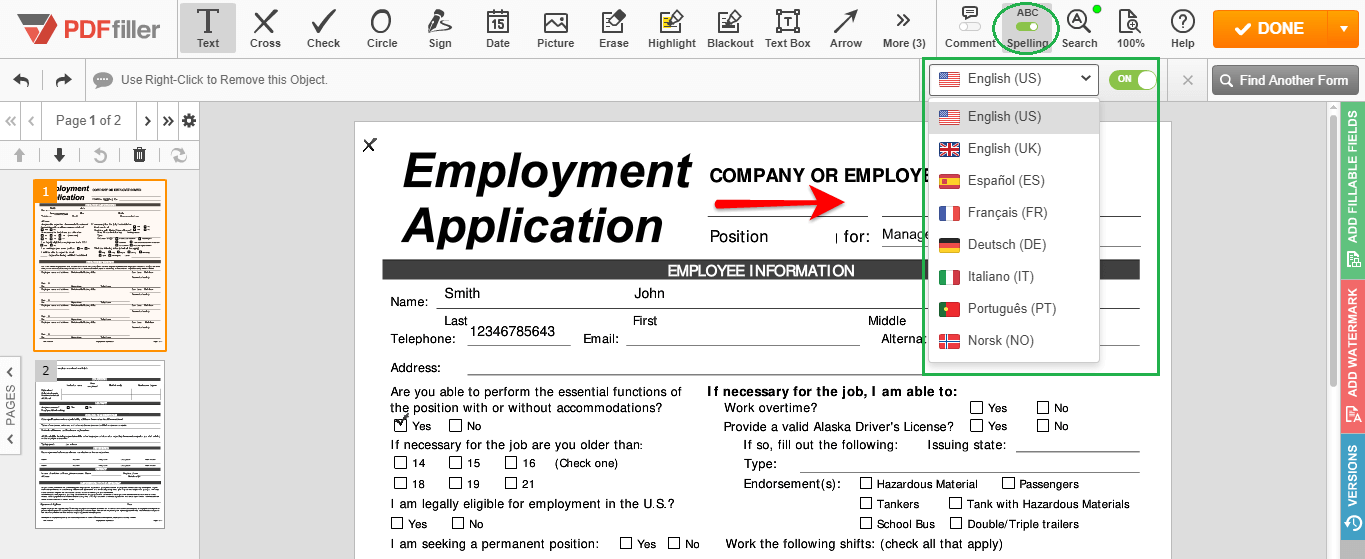This screenshot has height=559, width=1365.
Task: Choose Norsk (NO) from language list
Action: coord(1014,341)
